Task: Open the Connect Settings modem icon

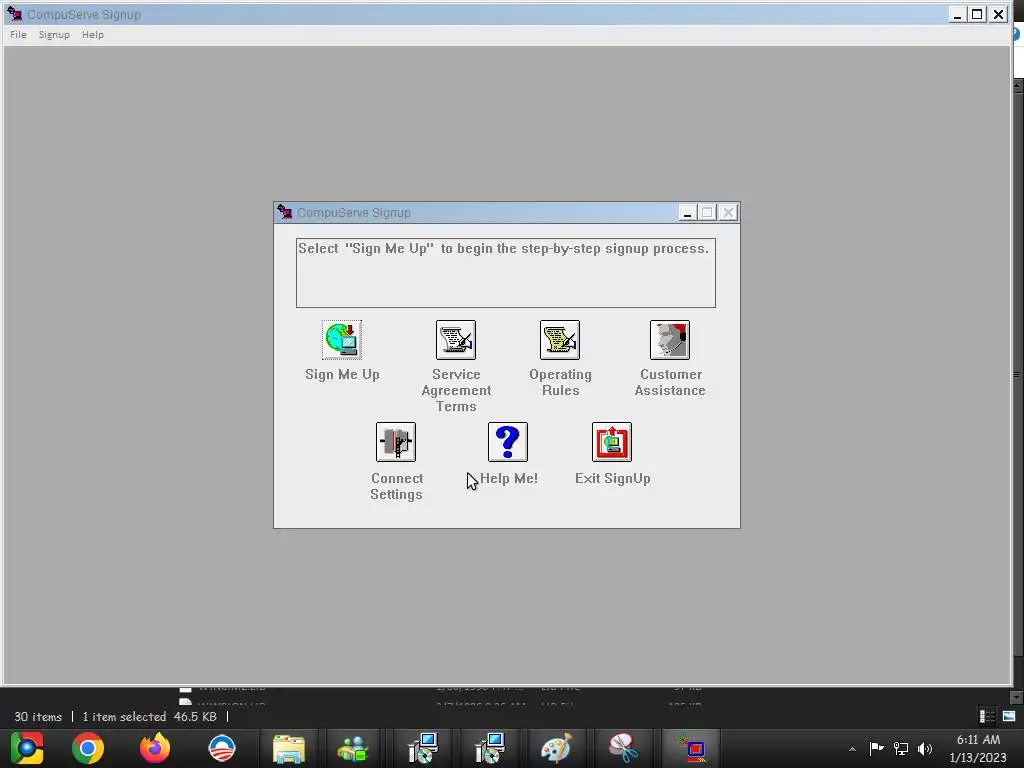Action: (x=396, y=442)
